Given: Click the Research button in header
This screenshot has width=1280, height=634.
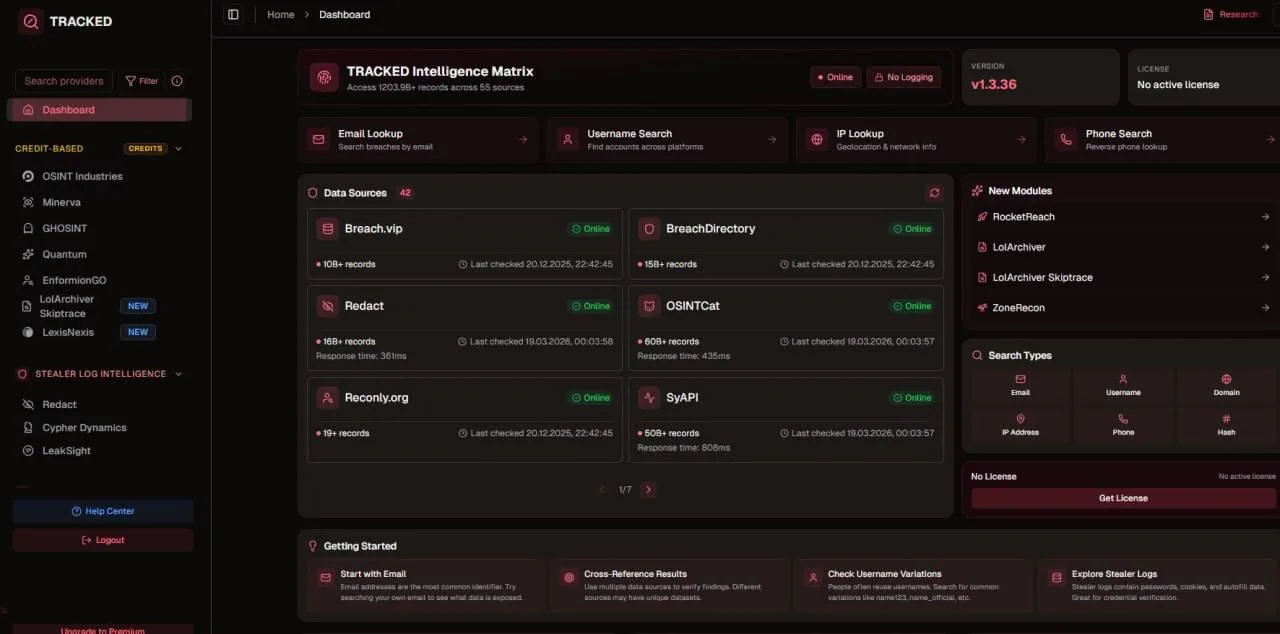Looking at the screenshot, I should pyautogui.click(x=1231, y=14).
